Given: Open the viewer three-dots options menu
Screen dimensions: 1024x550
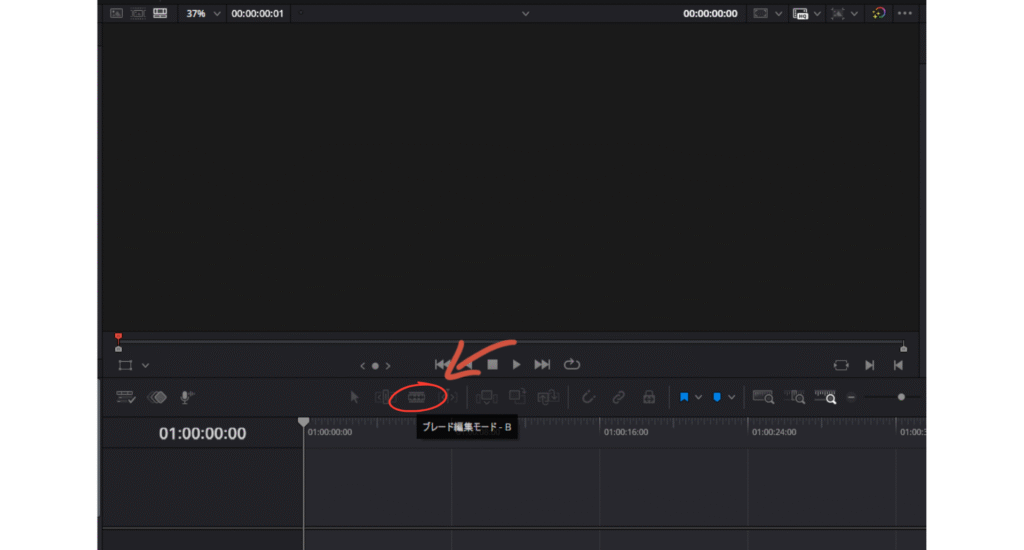Looking at the screenshot, I should click(906, 14).
